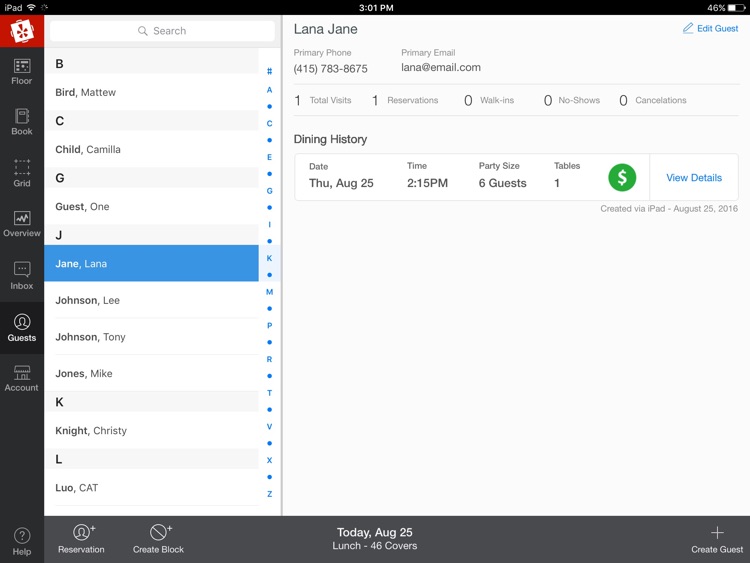Jump to letter A in index
750x563 pixels.
269,89
